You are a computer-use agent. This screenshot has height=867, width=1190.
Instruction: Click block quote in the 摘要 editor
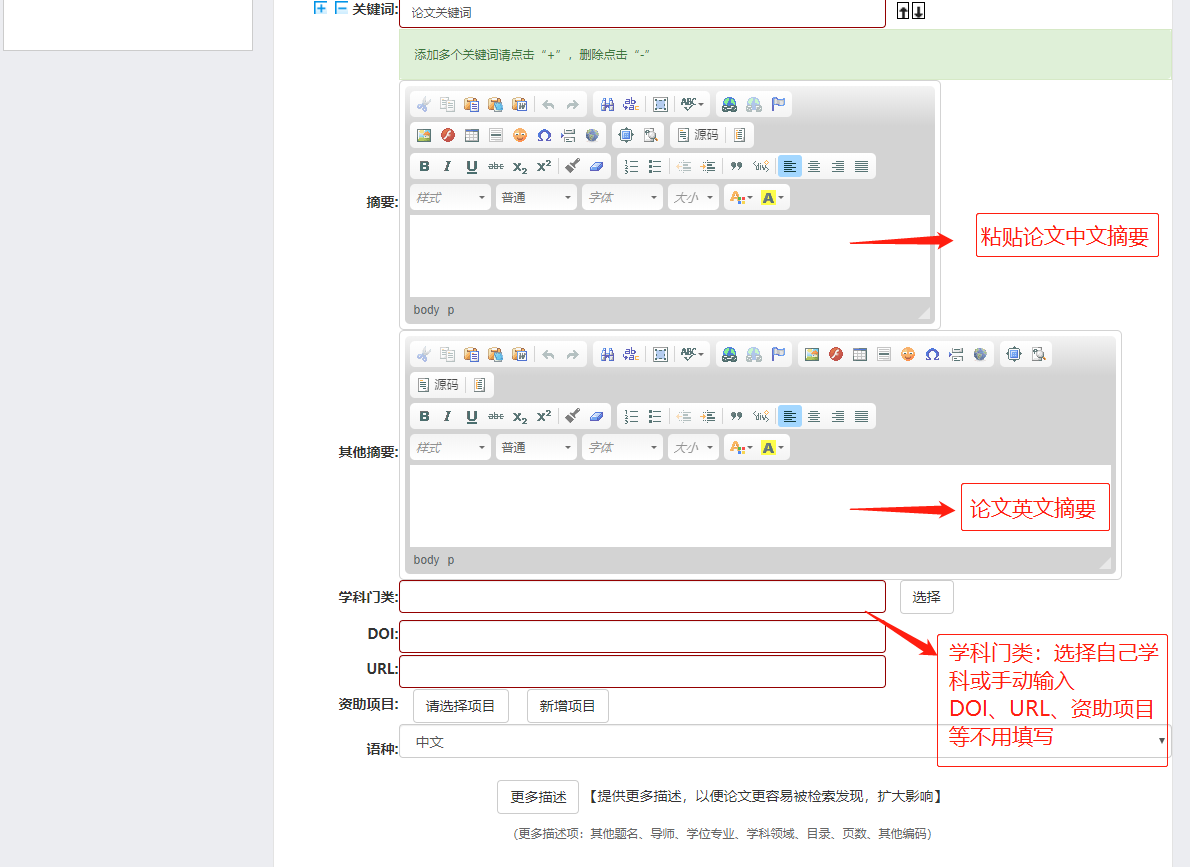pos(737,167)
